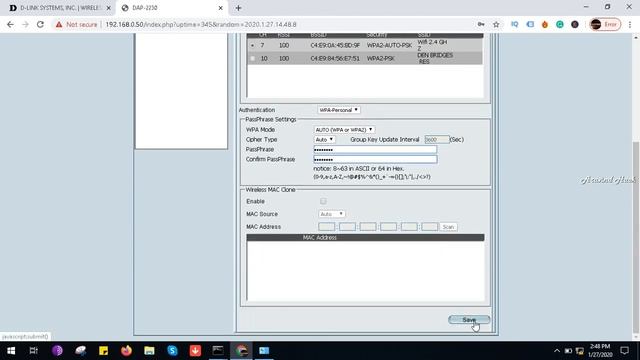Click the Chrome taskbar icon
This screenshot has width=640, height=360.
point(241,351)
